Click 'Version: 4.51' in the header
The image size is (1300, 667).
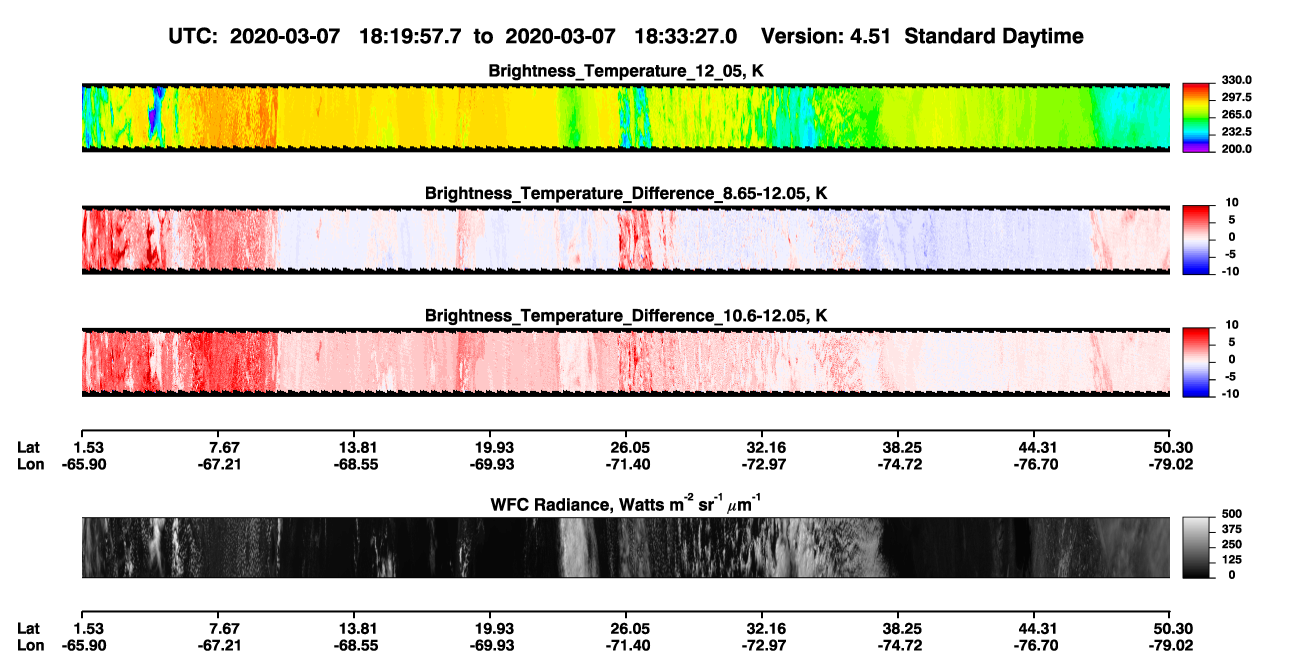pyautogui.click(x=826, y=36)
